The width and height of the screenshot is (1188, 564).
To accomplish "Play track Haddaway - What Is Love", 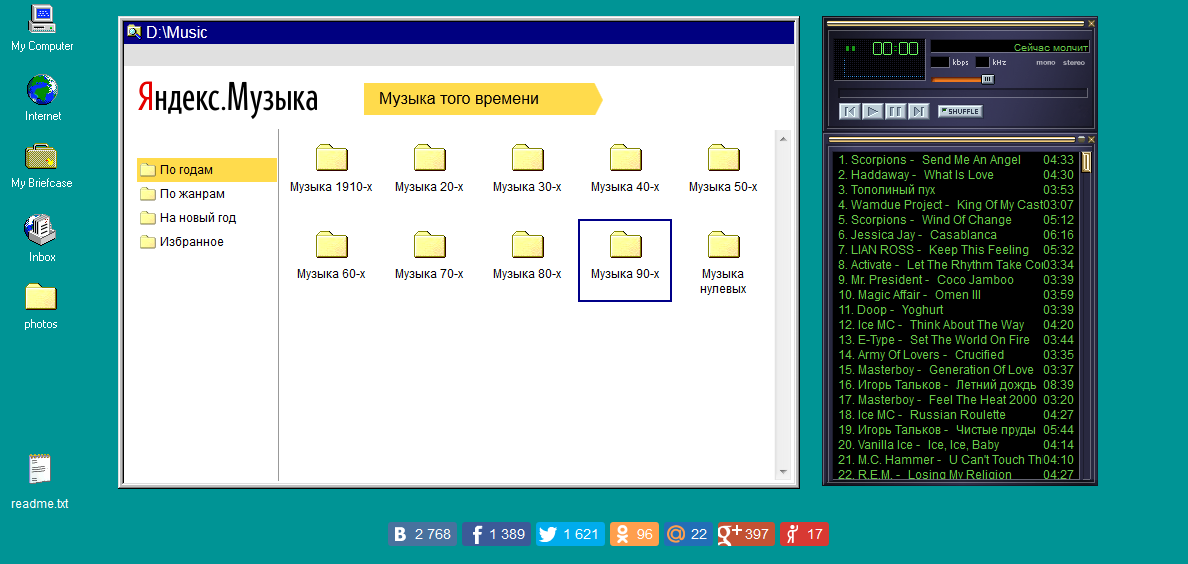I will click(920, 175).
